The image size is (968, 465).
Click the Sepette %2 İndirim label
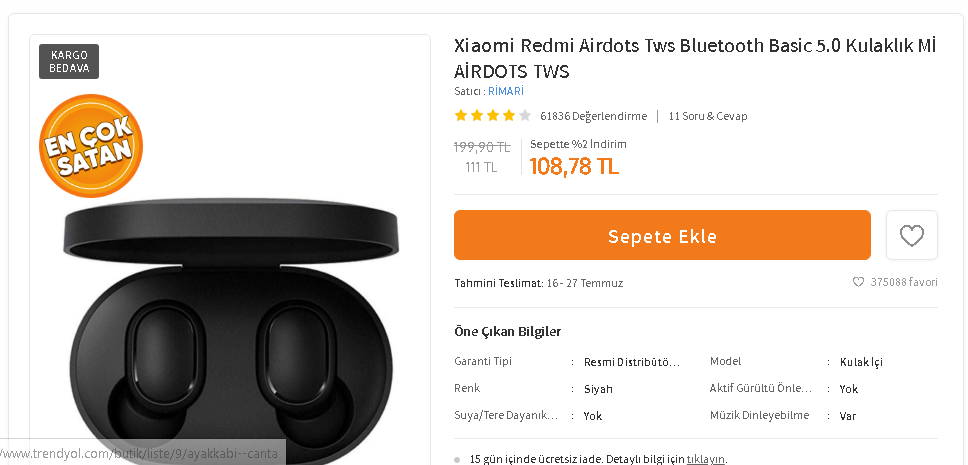point(578,145)
